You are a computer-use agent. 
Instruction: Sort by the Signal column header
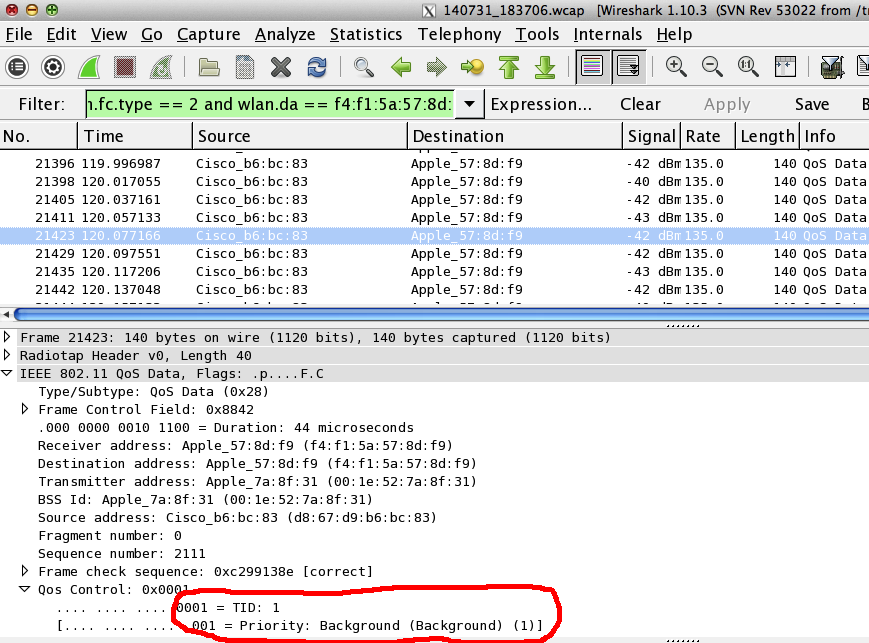(x=651, y=136)
